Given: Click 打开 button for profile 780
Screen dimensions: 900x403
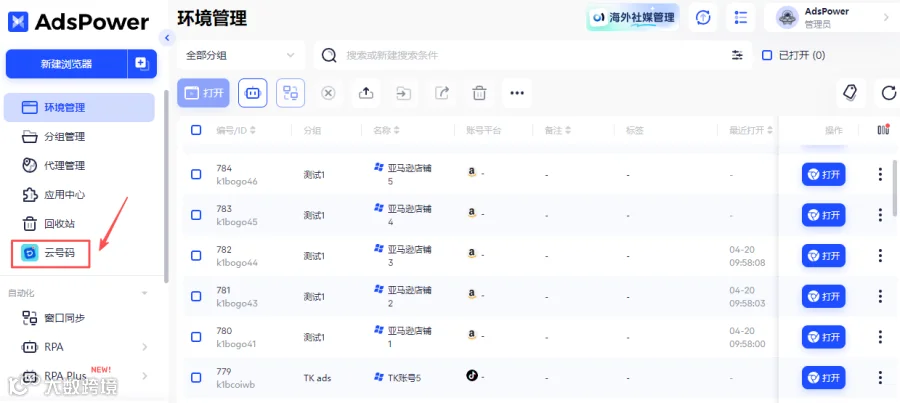Looking at the screenshot, I should 824,337.
